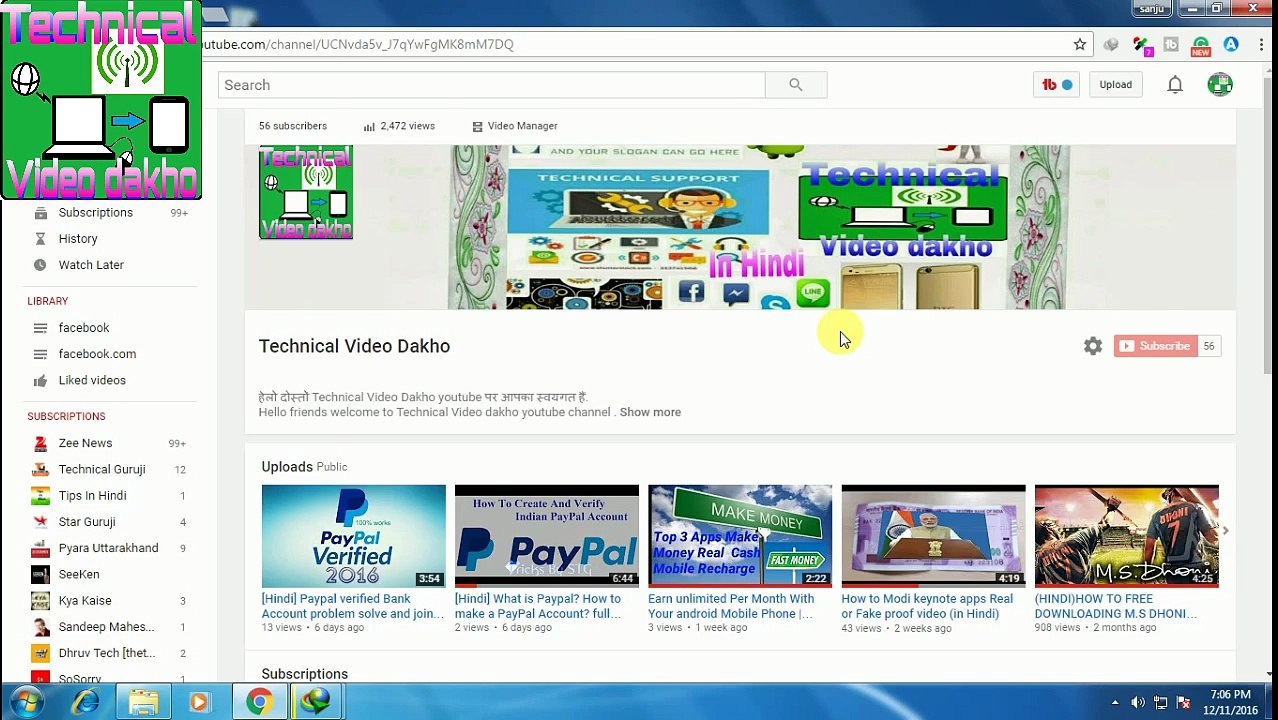Bookmark this page with the star icon
This screenshot has height=720, width=1278.
click(x=1080, y=44)
